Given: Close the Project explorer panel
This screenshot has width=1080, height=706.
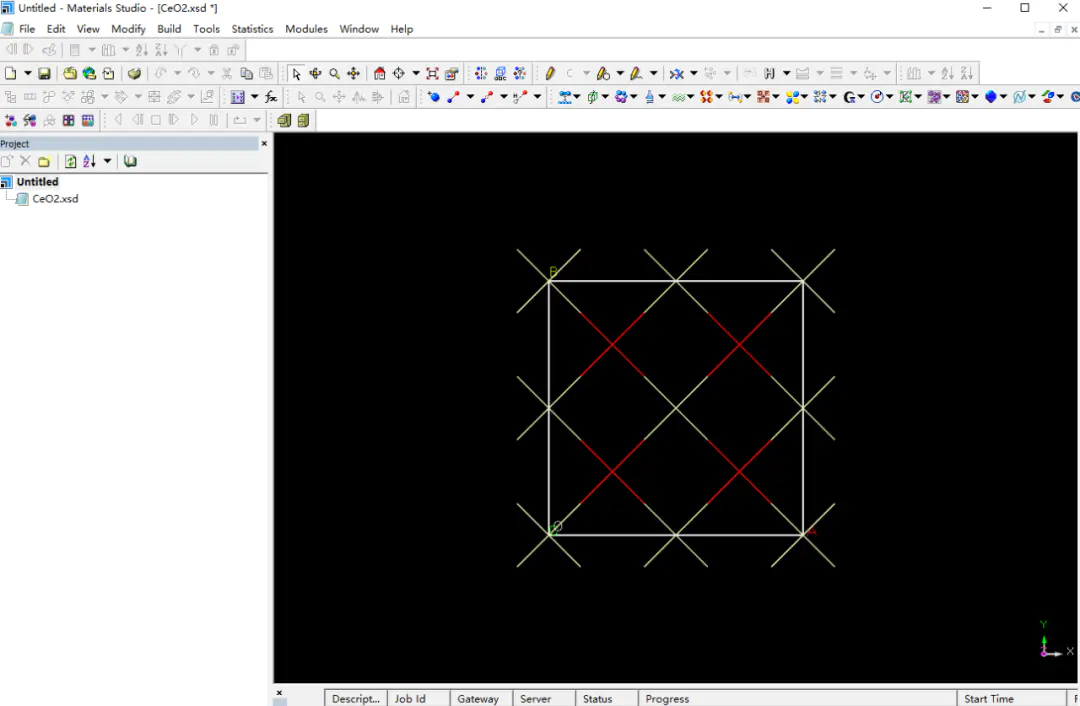Looking at the screenshot, I should tap(264, 144).
